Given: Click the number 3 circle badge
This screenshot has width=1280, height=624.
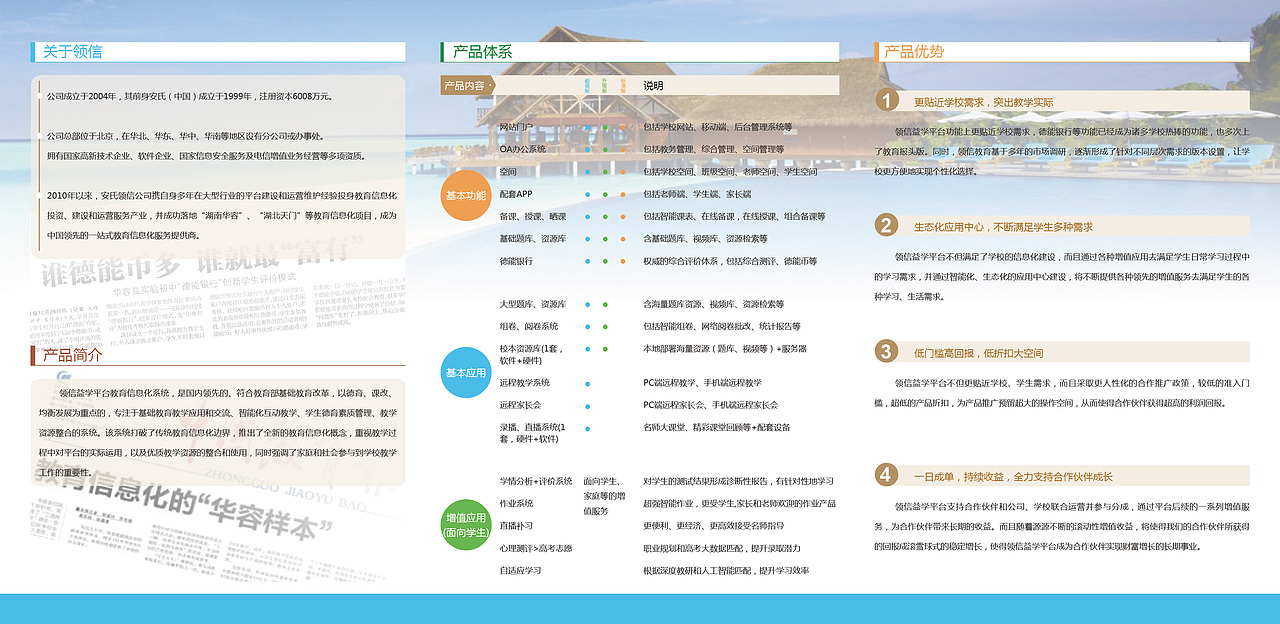Looking at the screenshot, I should pyautogui.click(x=886, y=351).
